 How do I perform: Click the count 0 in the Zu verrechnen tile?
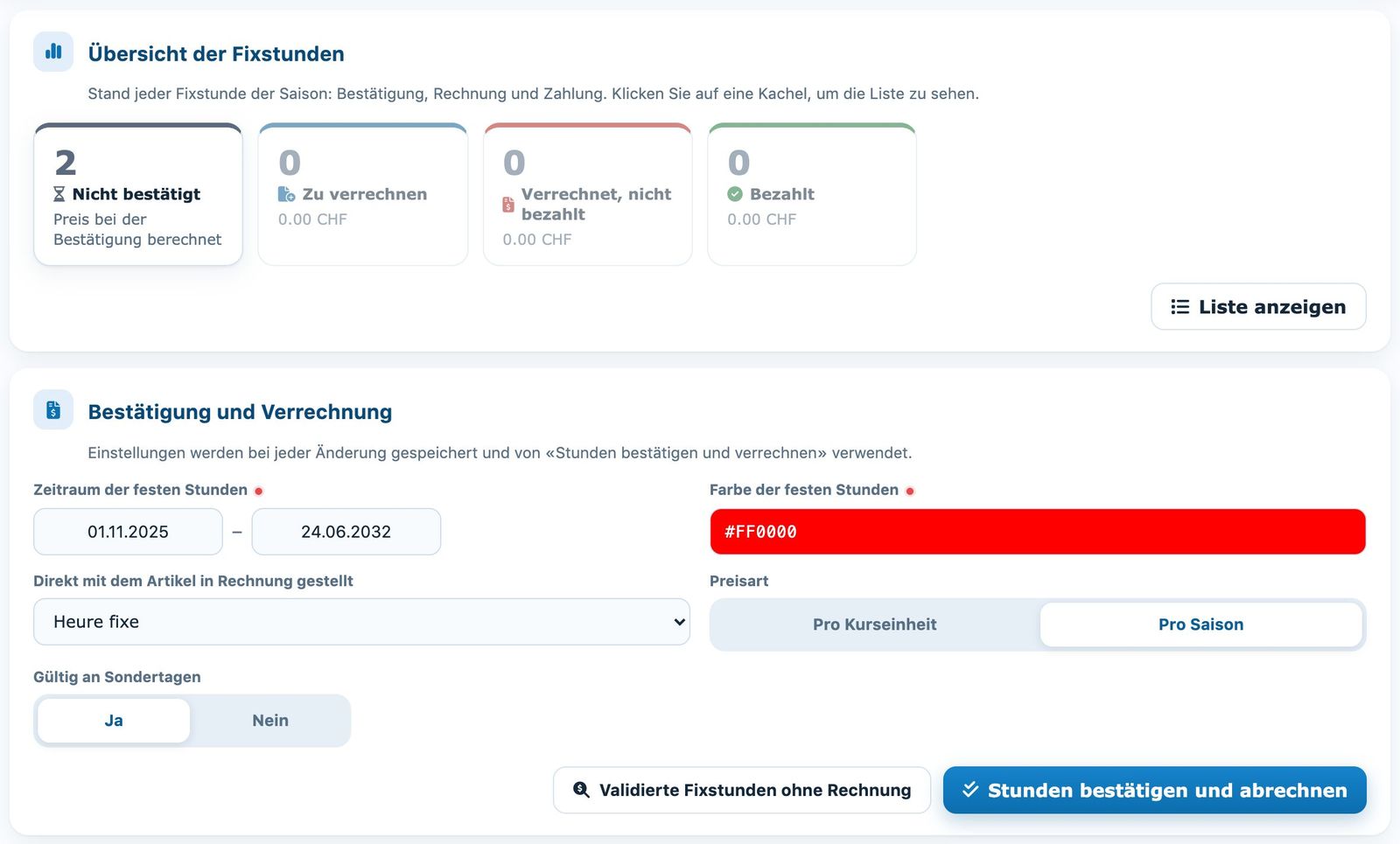[x=290, y=163]
